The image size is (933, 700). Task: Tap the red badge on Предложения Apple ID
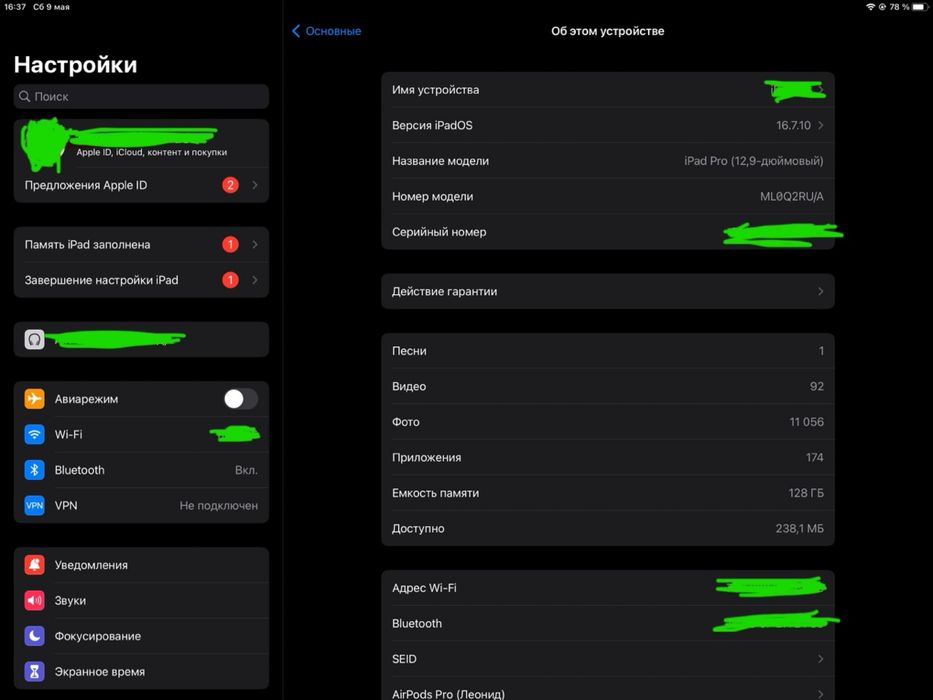click(230, 185)
